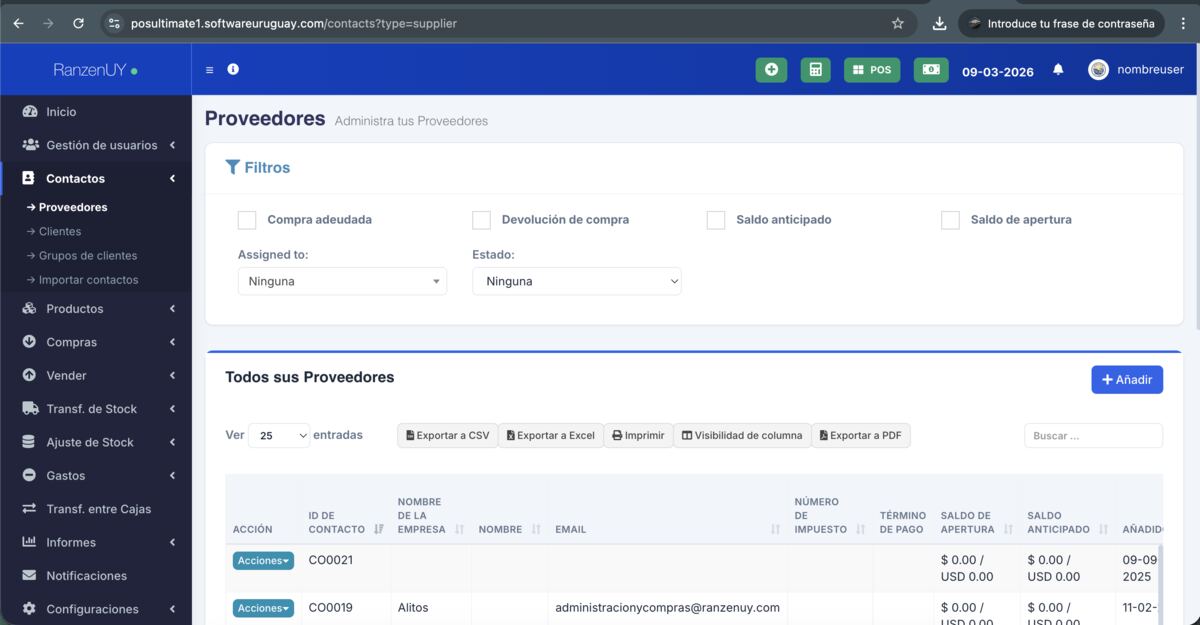Check the Devolución de compra filter
1200x625 pixels.
pyautogui.click(x=481, y=220)
